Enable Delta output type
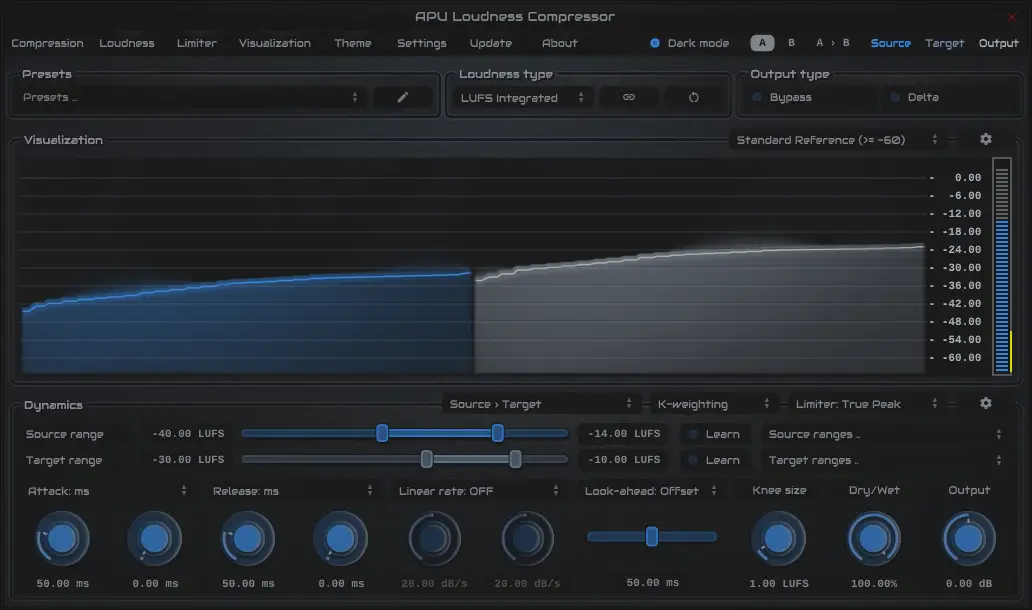The width and height of the screenshot is (1032, 610). [914, 97]
